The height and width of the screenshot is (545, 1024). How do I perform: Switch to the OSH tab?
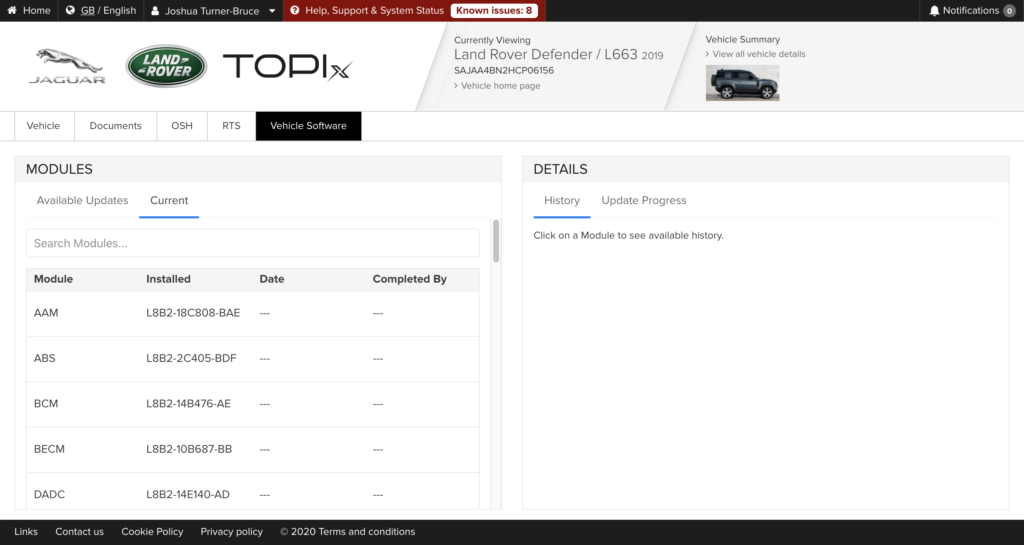click(x=182, y=126)
